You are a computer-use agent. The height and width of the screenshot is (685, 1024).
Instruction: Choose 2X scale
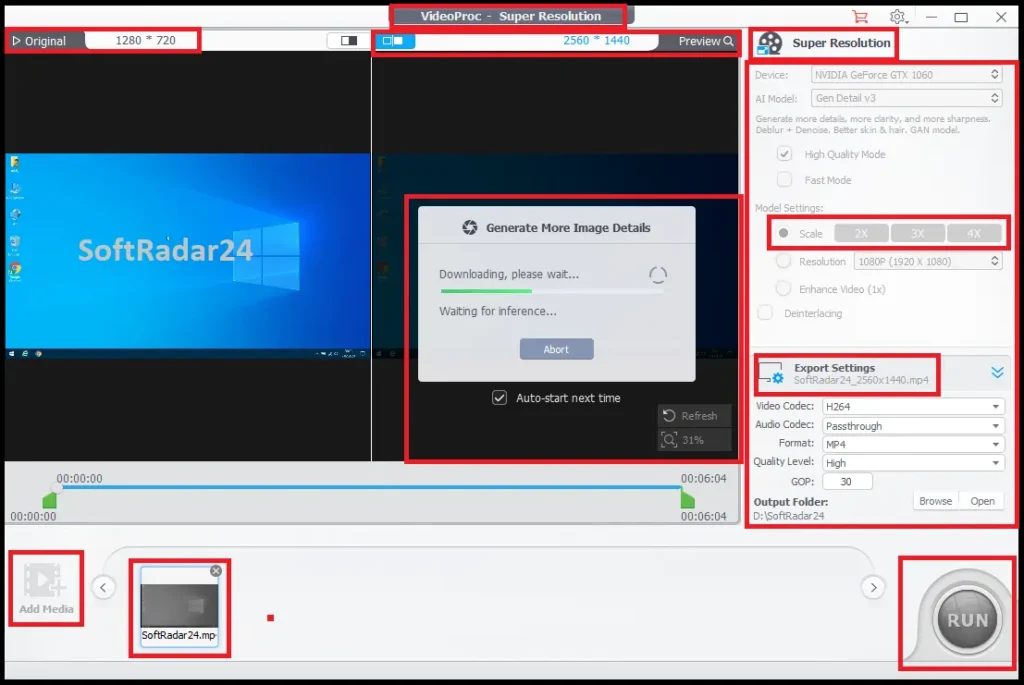tap(861, 233)
